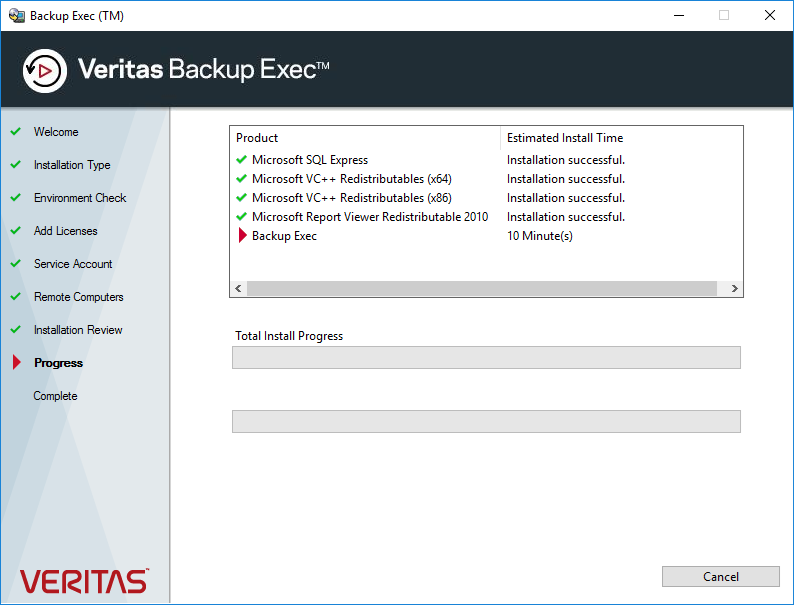Click Installation successful status for SQL Express

566,160
